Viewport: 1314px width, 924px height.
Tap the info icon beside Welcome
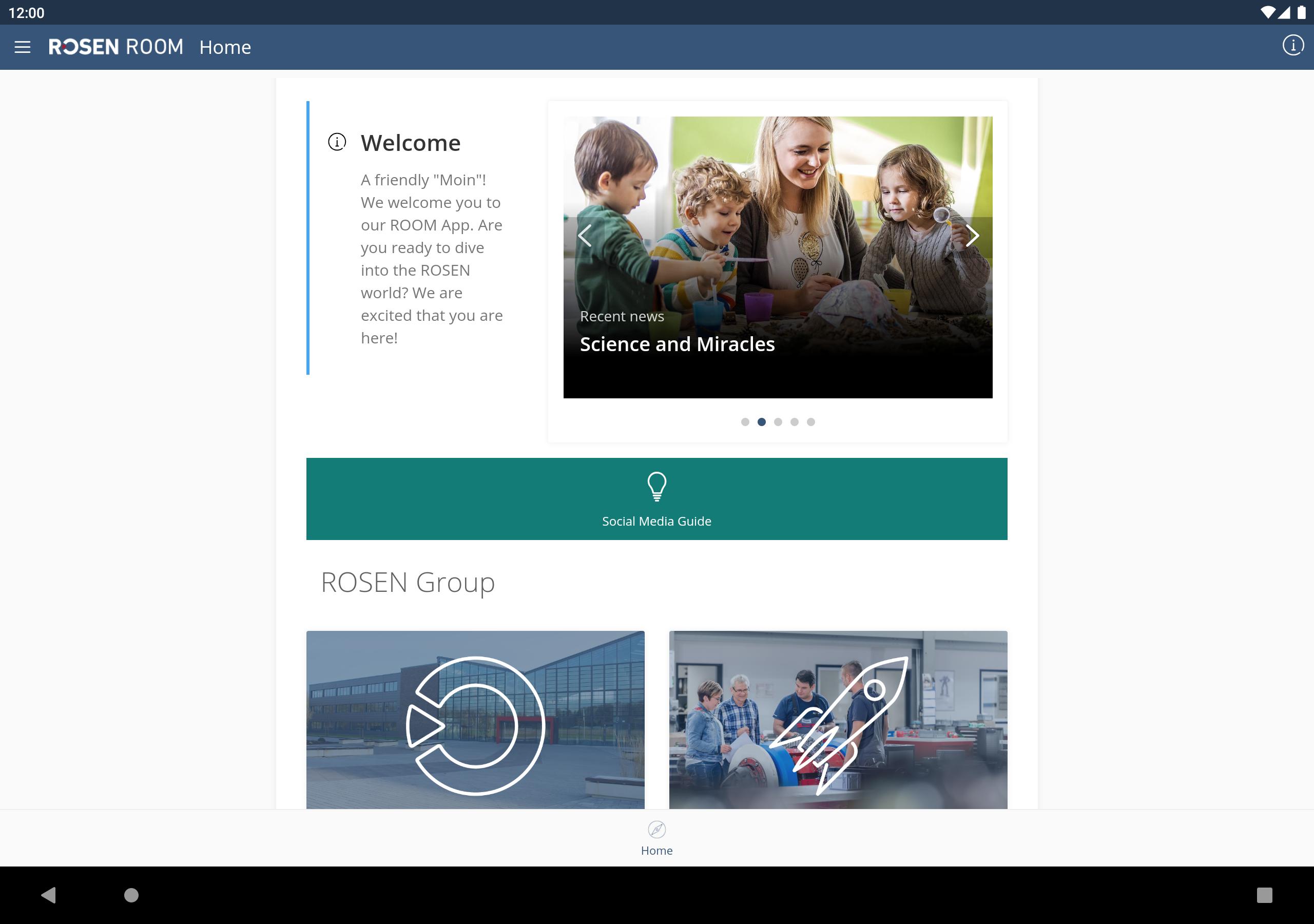(x=337, y=141)
